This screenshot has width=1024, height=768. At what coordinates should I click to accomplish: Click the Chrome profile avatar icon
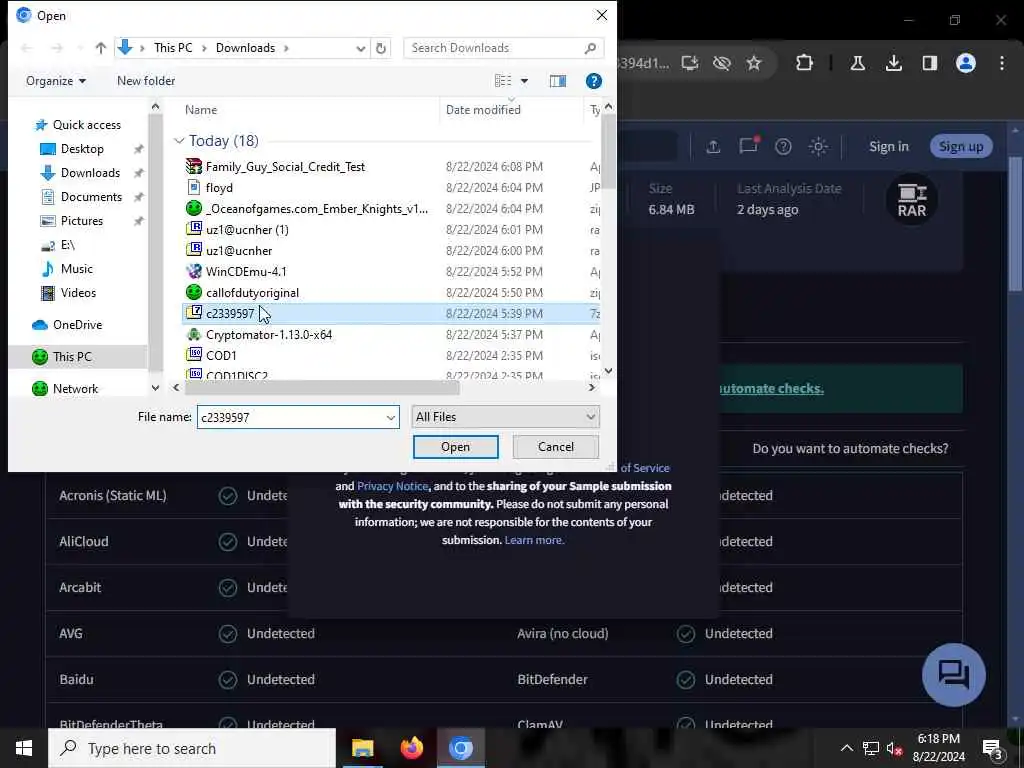click(x=966, y=63)
